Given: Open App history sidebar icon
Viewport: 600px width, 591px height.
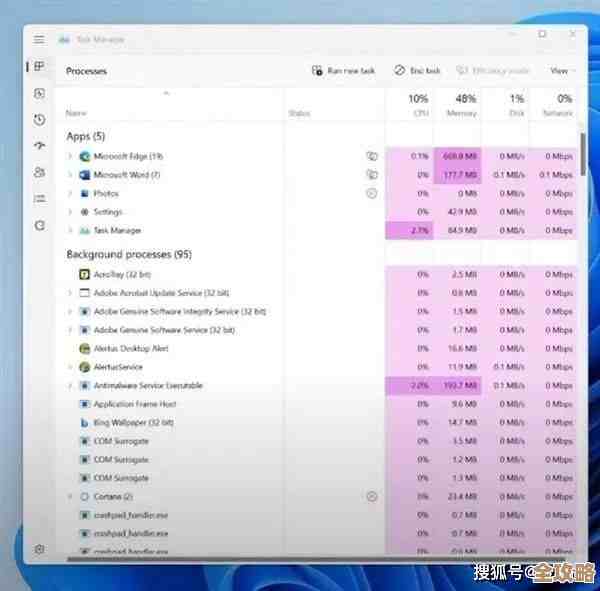Looking at the screenshot, I should 39,120.
